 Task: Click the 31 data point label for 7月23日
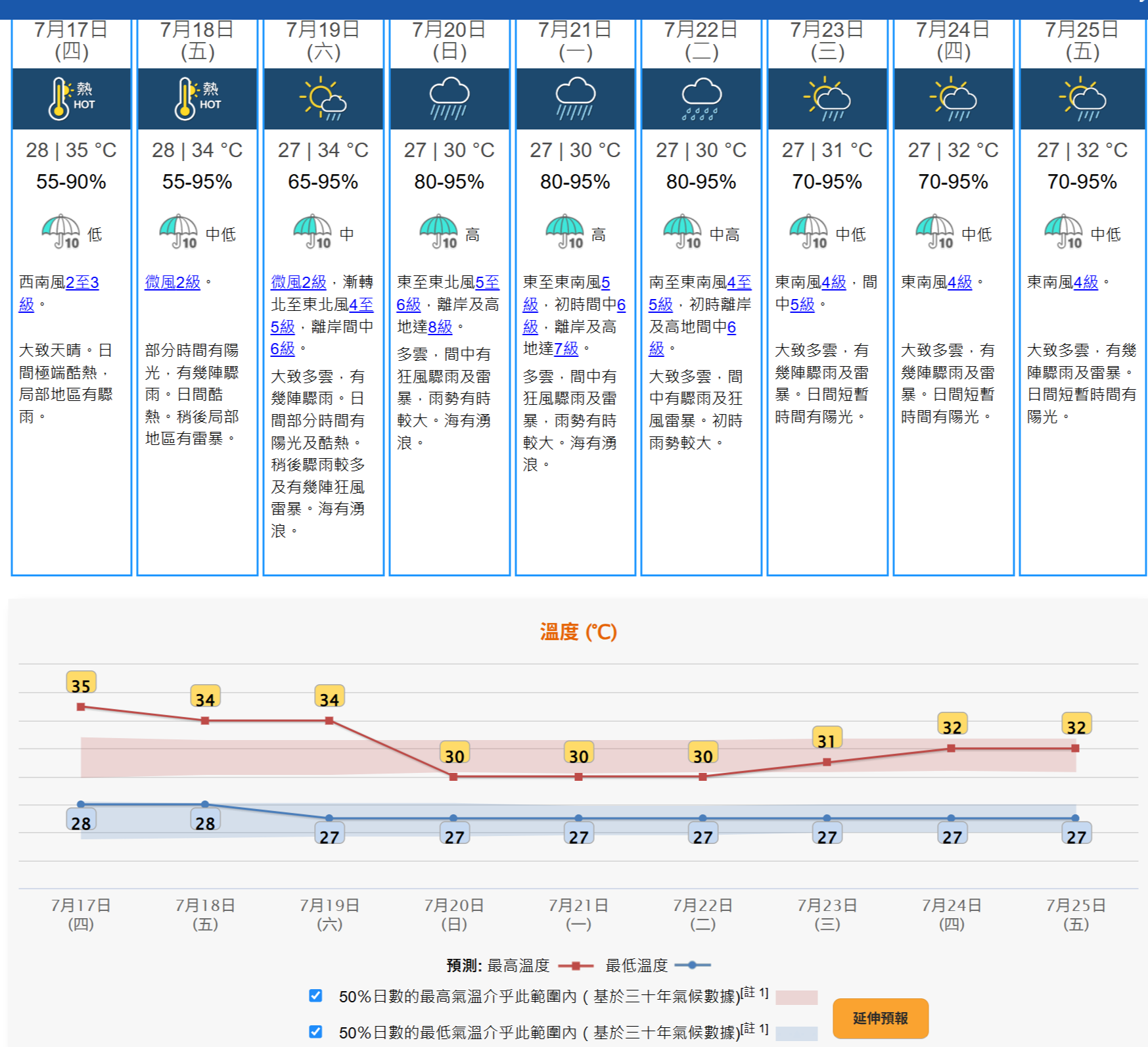pos(827,739)
